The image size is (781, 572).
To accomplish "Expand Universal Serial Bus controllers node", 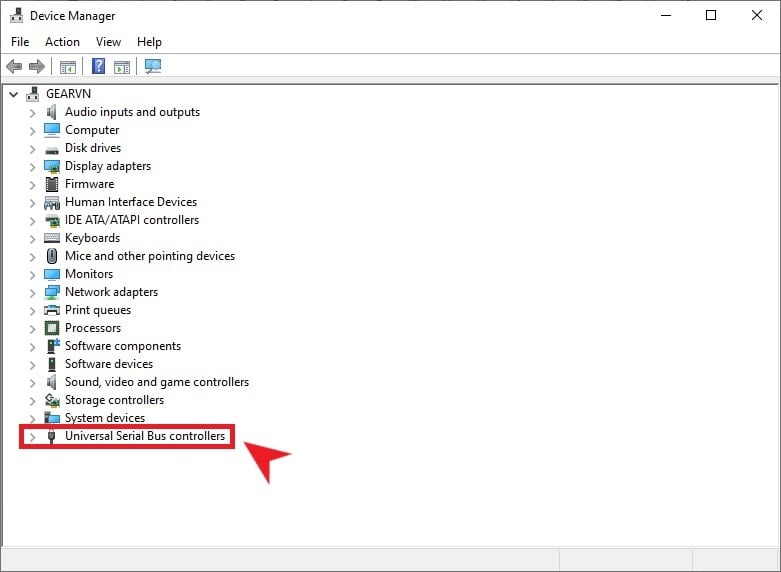I will [32, 437].
